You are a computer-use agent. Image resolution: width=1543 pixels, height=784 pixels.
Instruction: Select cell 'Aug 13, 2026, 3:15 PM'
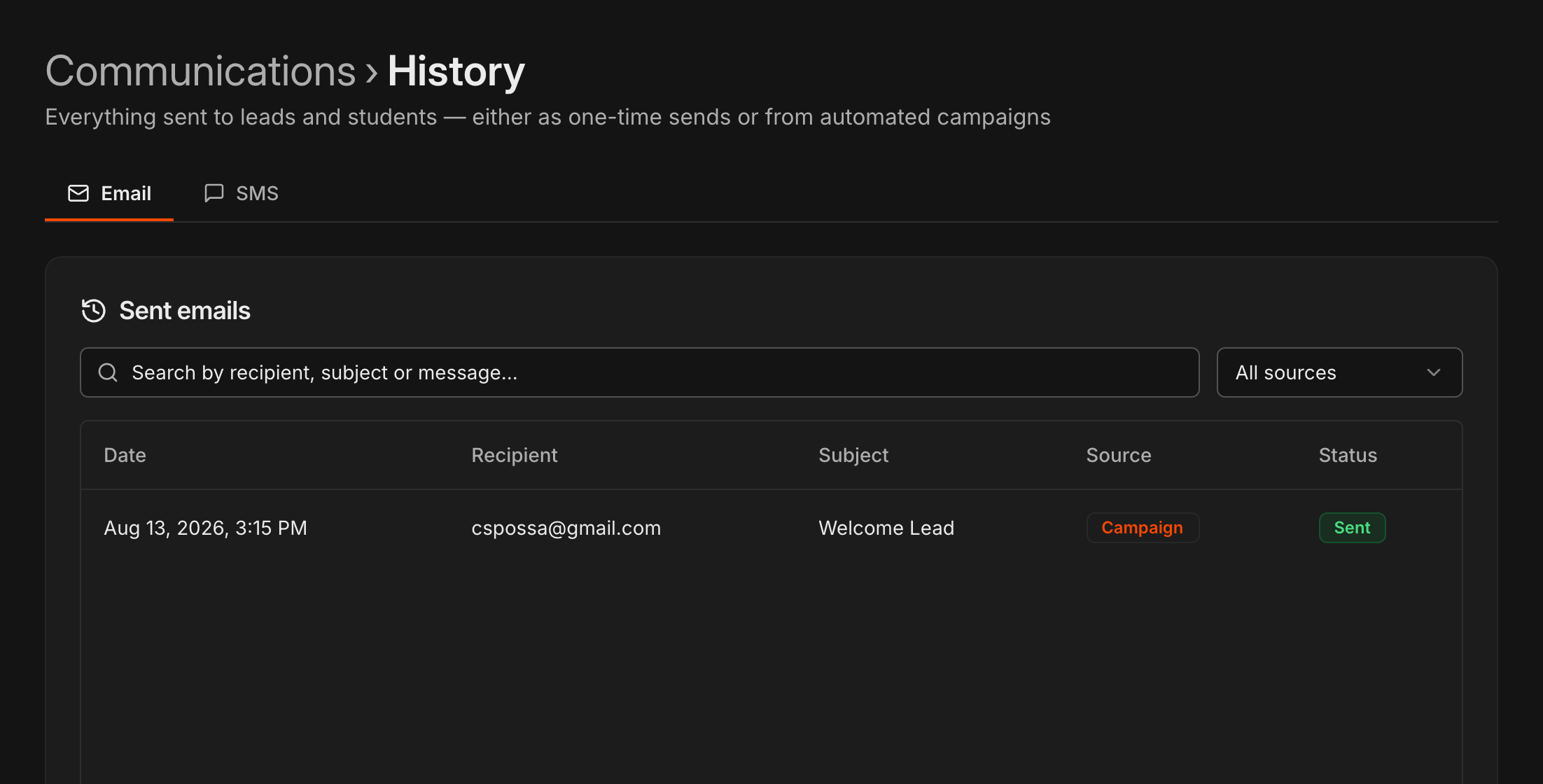click(205, 528)
